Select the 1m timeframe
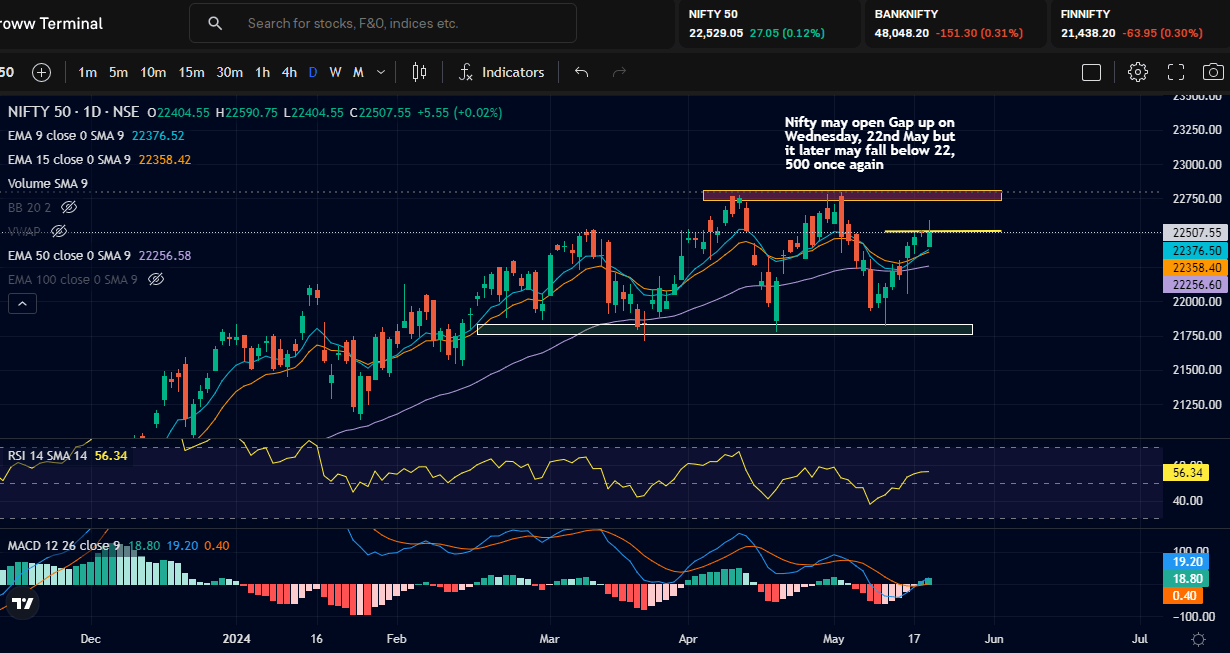This screenshot has width=1230, height=653. pos(88,72)
